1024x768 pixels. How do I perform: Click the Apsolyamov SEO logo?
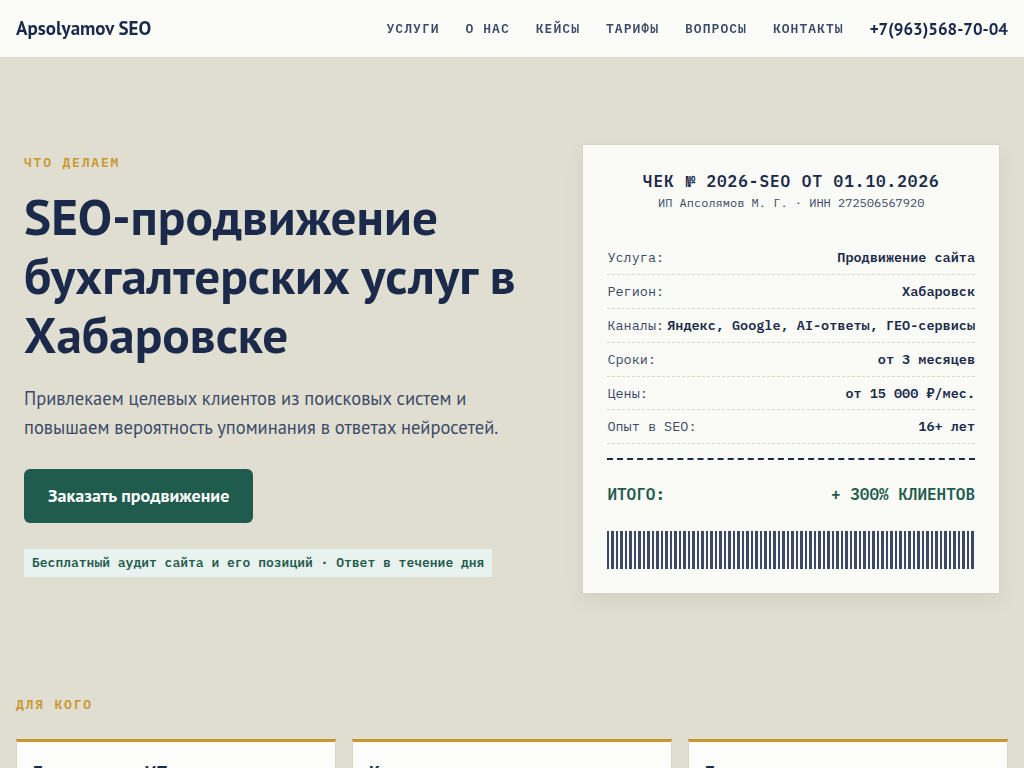pos(83,29)
